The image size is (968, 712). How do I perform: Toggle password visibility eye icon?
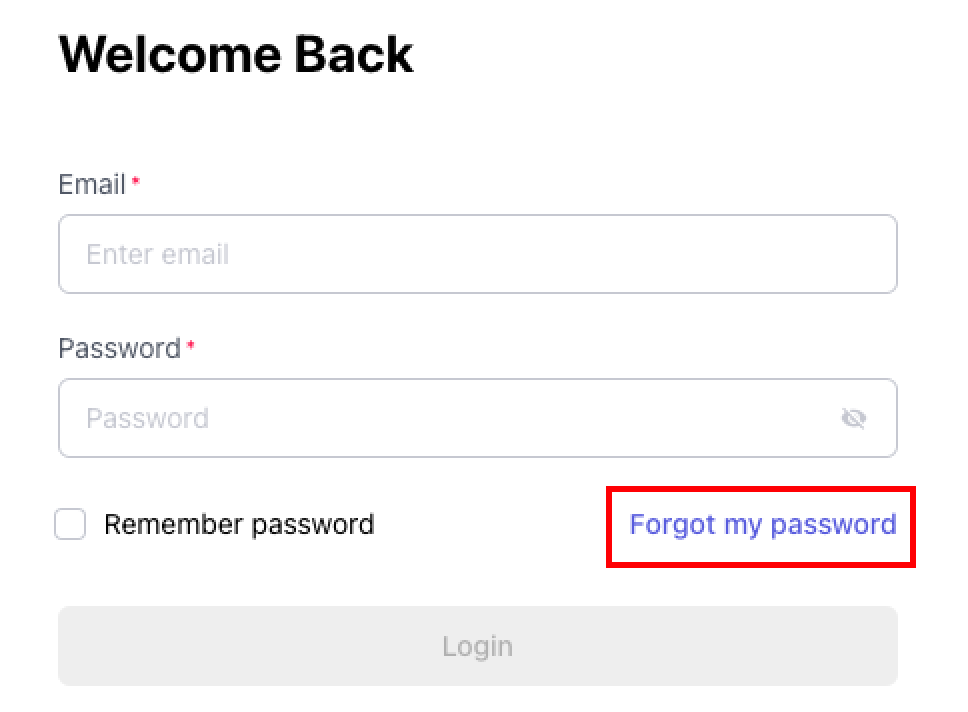(853, 418)
